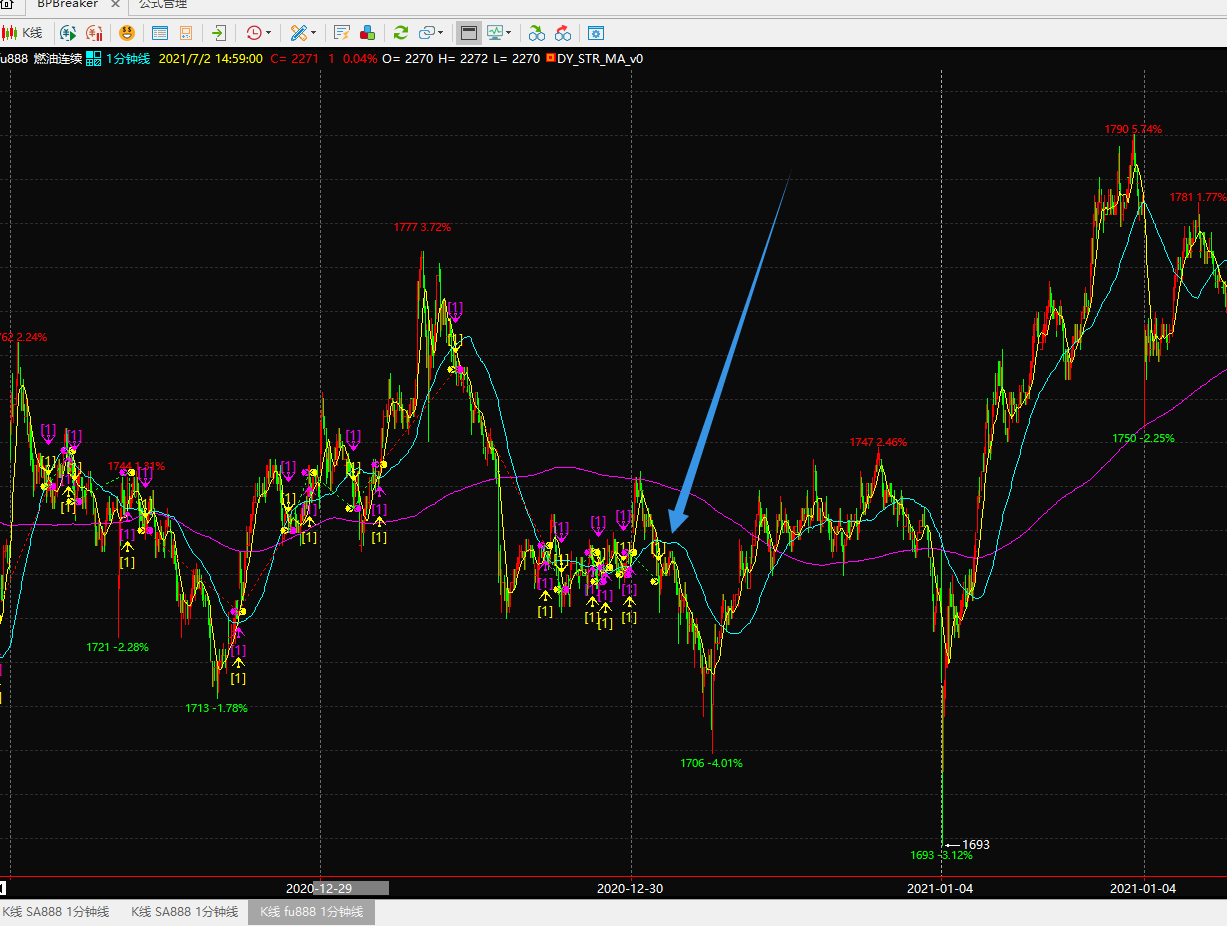This screenshot has width=1227, height=926.
Task: Click the smiley face emoji icon
Action: (x=127, y=33)
